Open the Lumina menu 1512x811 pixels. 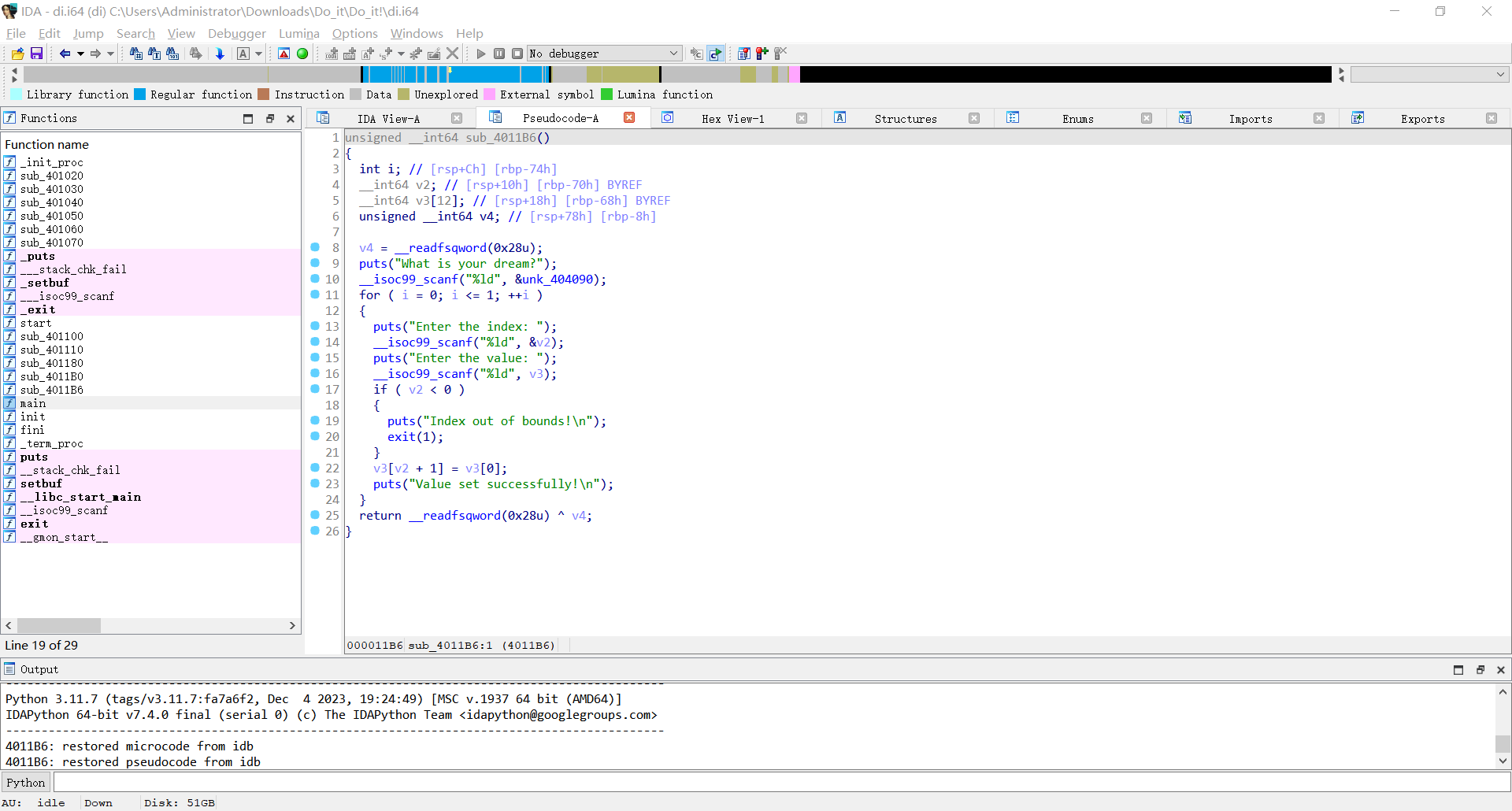pyautogui.click(x=299, y=33)
